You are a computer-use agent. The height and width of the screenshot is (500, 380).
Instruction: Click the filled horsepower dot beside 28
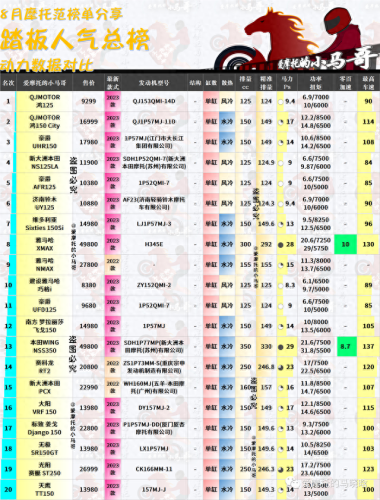[281, 245]
